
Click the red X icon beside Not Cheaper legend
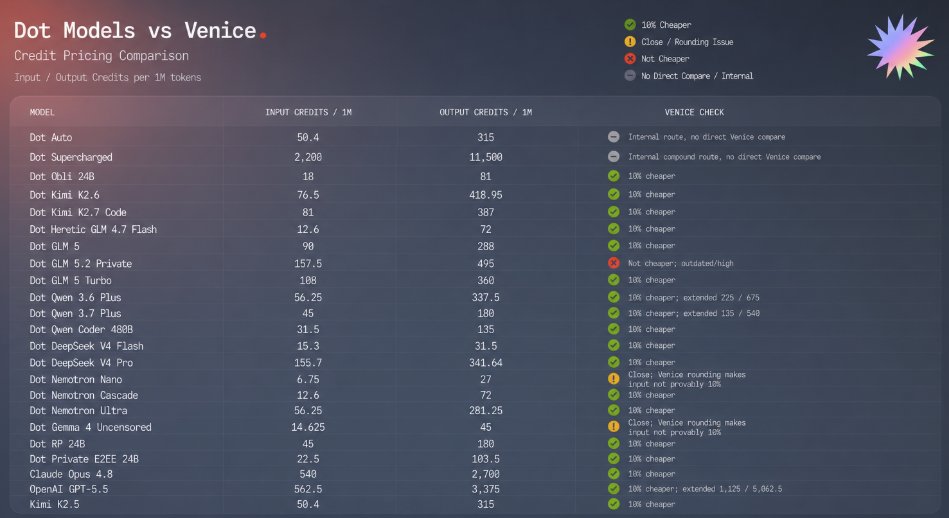630,59
